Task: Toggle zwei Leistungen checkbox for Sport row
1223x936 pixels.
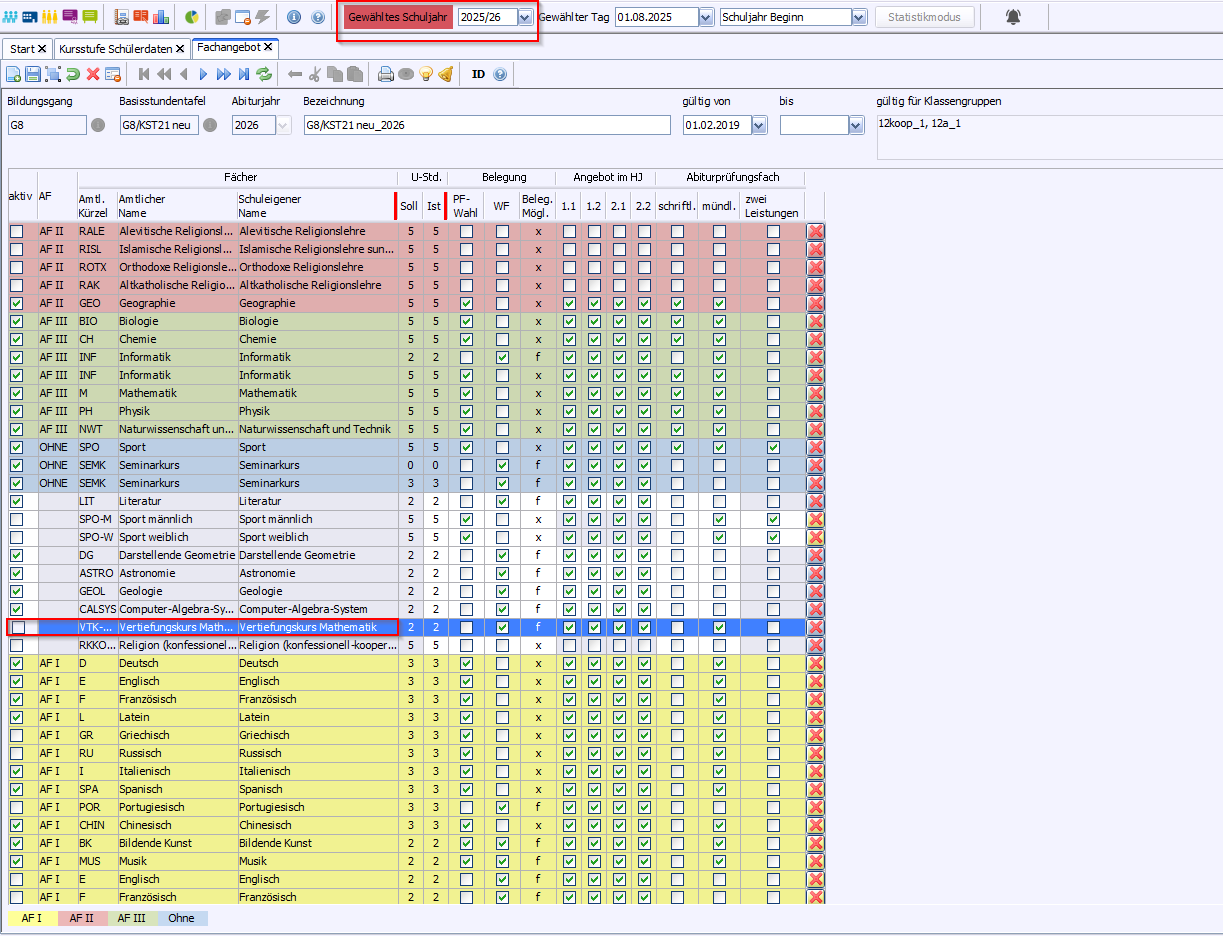Action: pyautogui.click(x=773, y=447)
